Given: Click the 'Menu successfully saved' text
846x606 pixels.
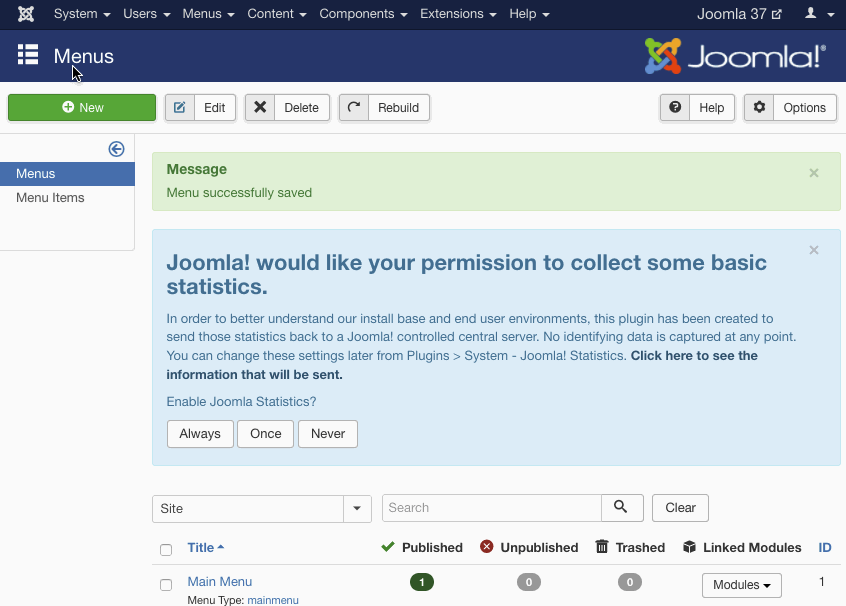Looking at the screenshot, I should 239,193.
